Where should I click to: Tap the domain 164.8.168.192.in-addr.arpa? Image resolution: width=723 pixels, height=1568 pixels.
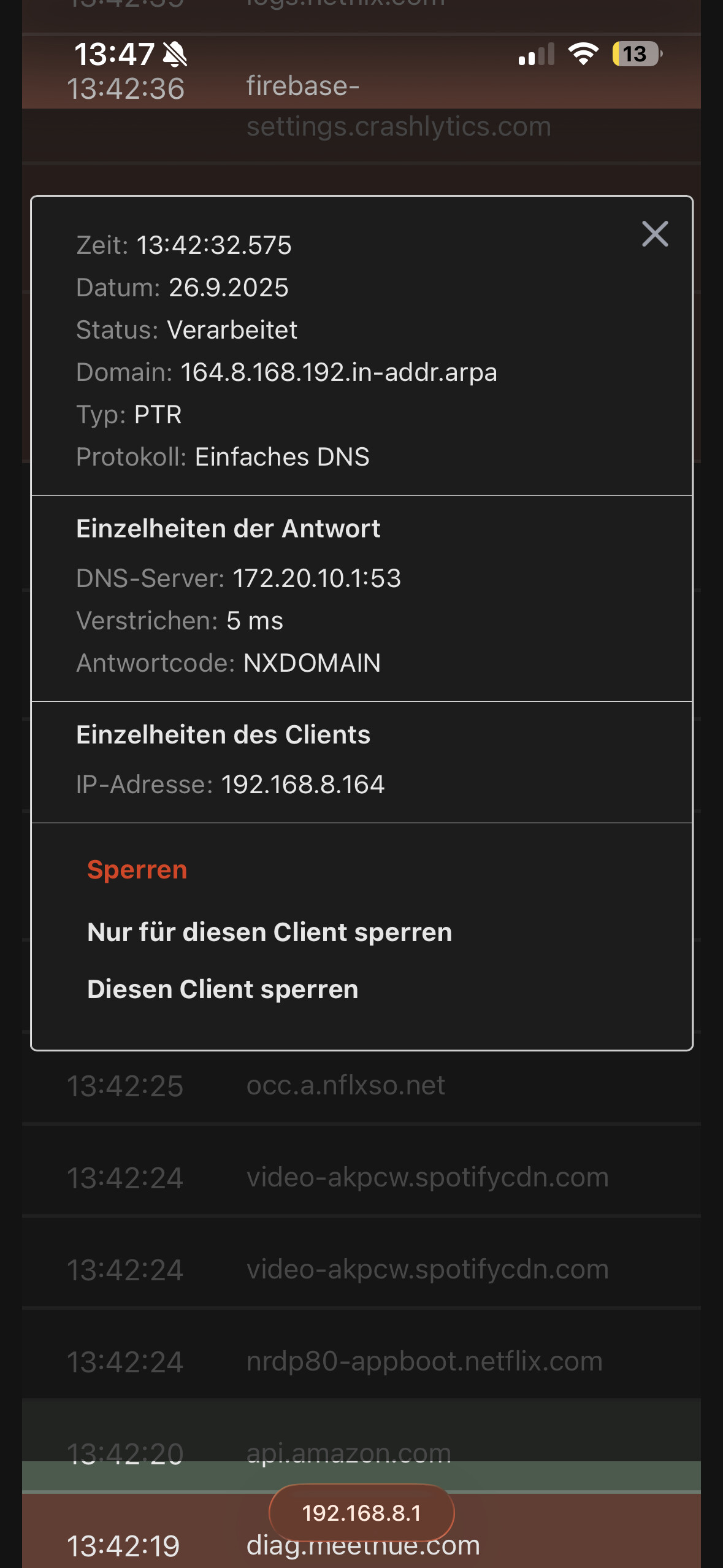[339, 372]
